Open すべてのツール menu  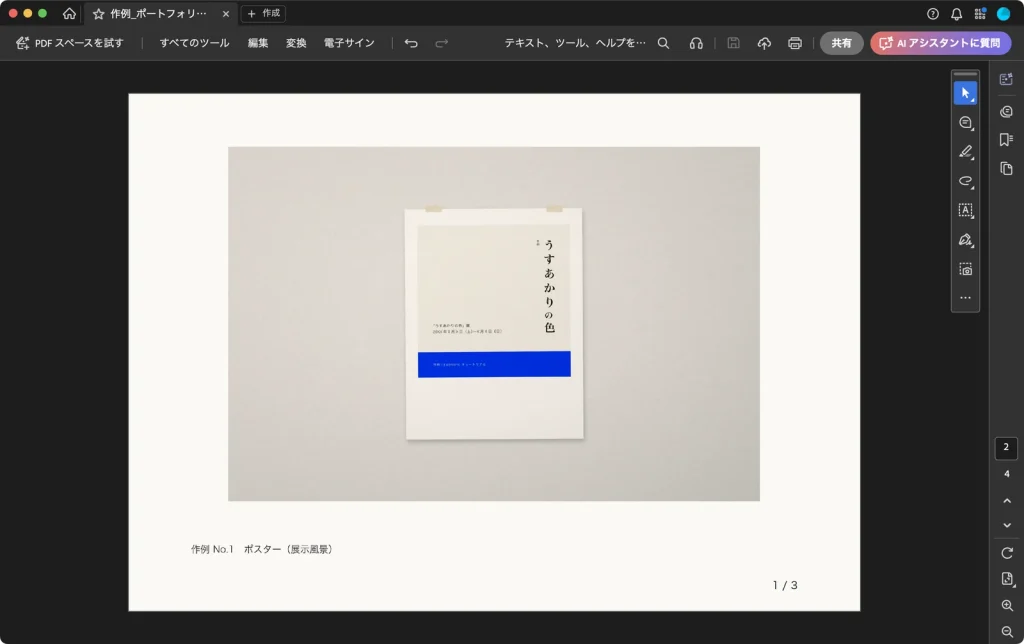[x=195, y=43]
